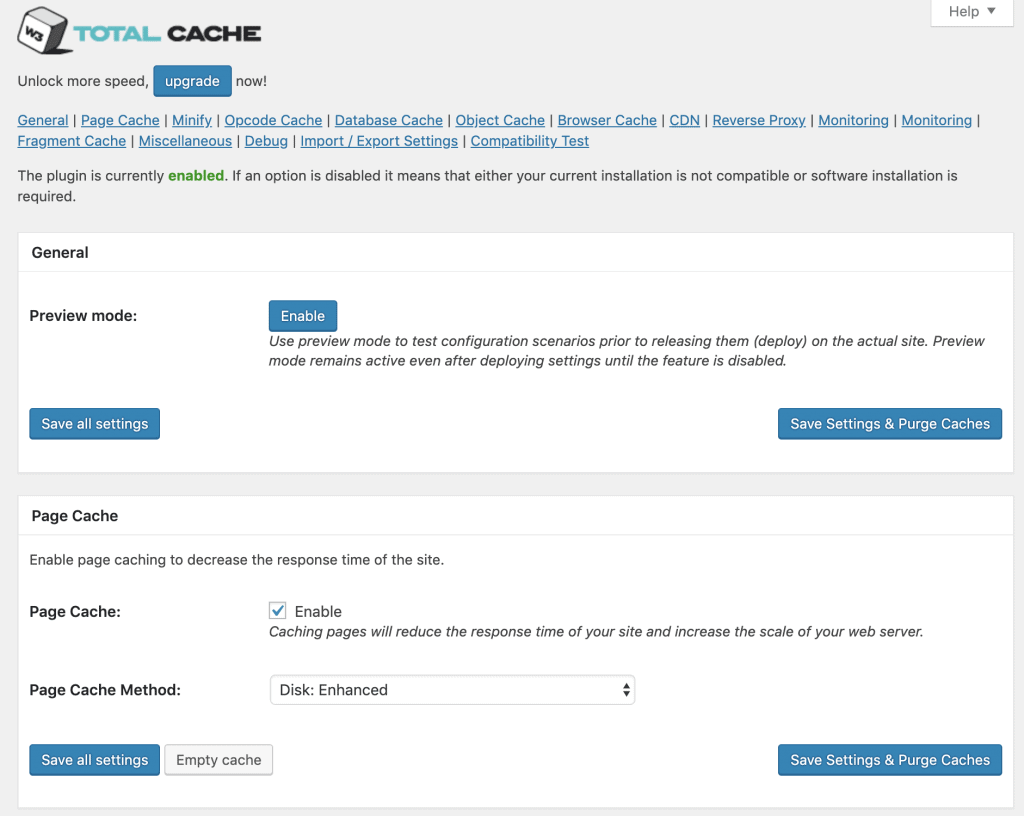
Task: Go to Miscellaneous link
Action: point(185,141)
